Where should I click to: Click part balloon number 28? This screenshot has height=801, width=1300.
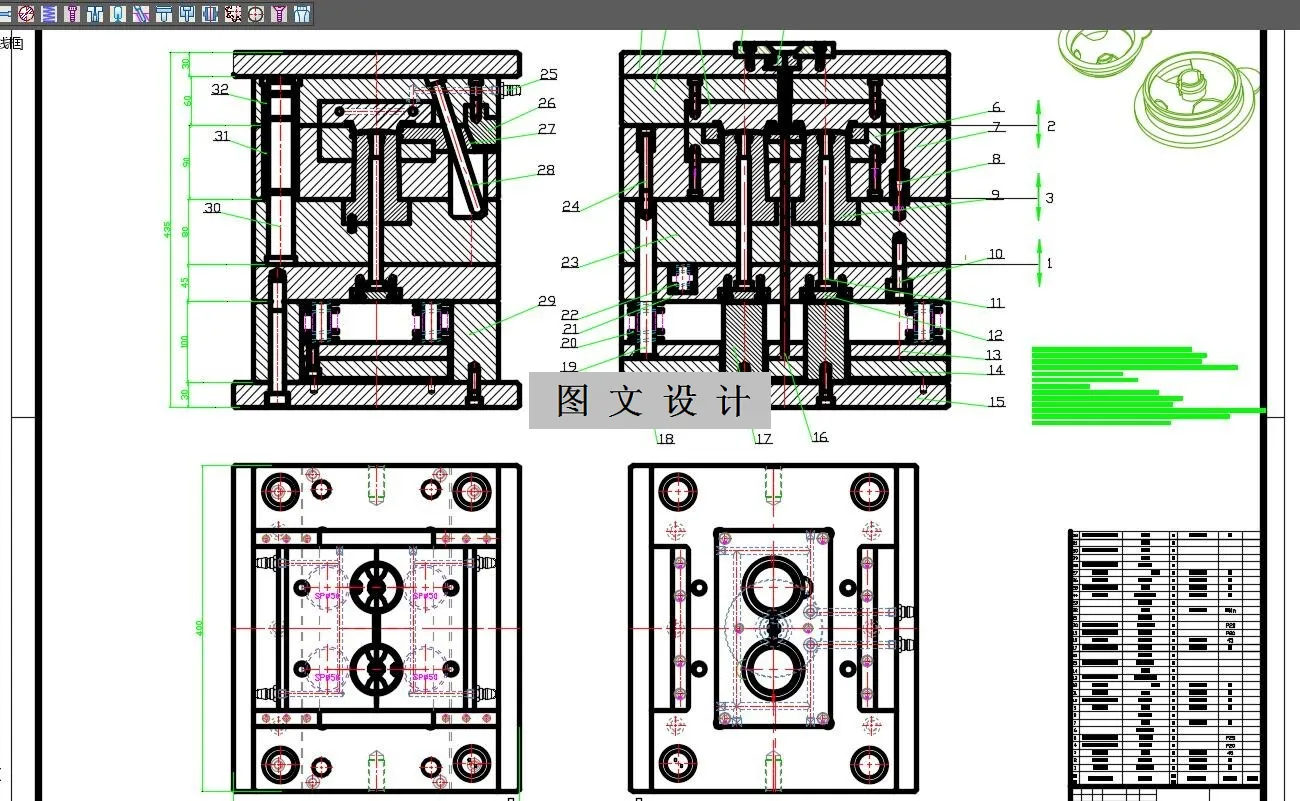[x=545, y=170]
